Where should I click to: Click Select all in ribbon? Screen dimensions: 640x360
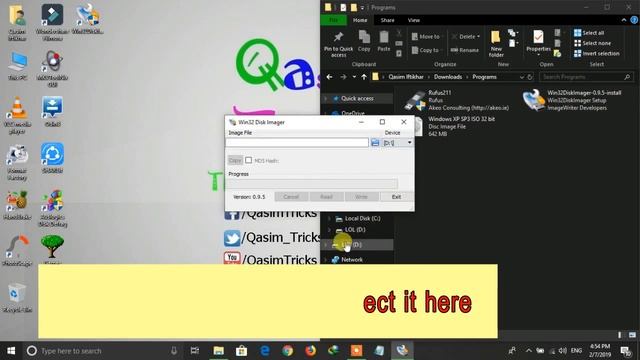pos(589,33)
